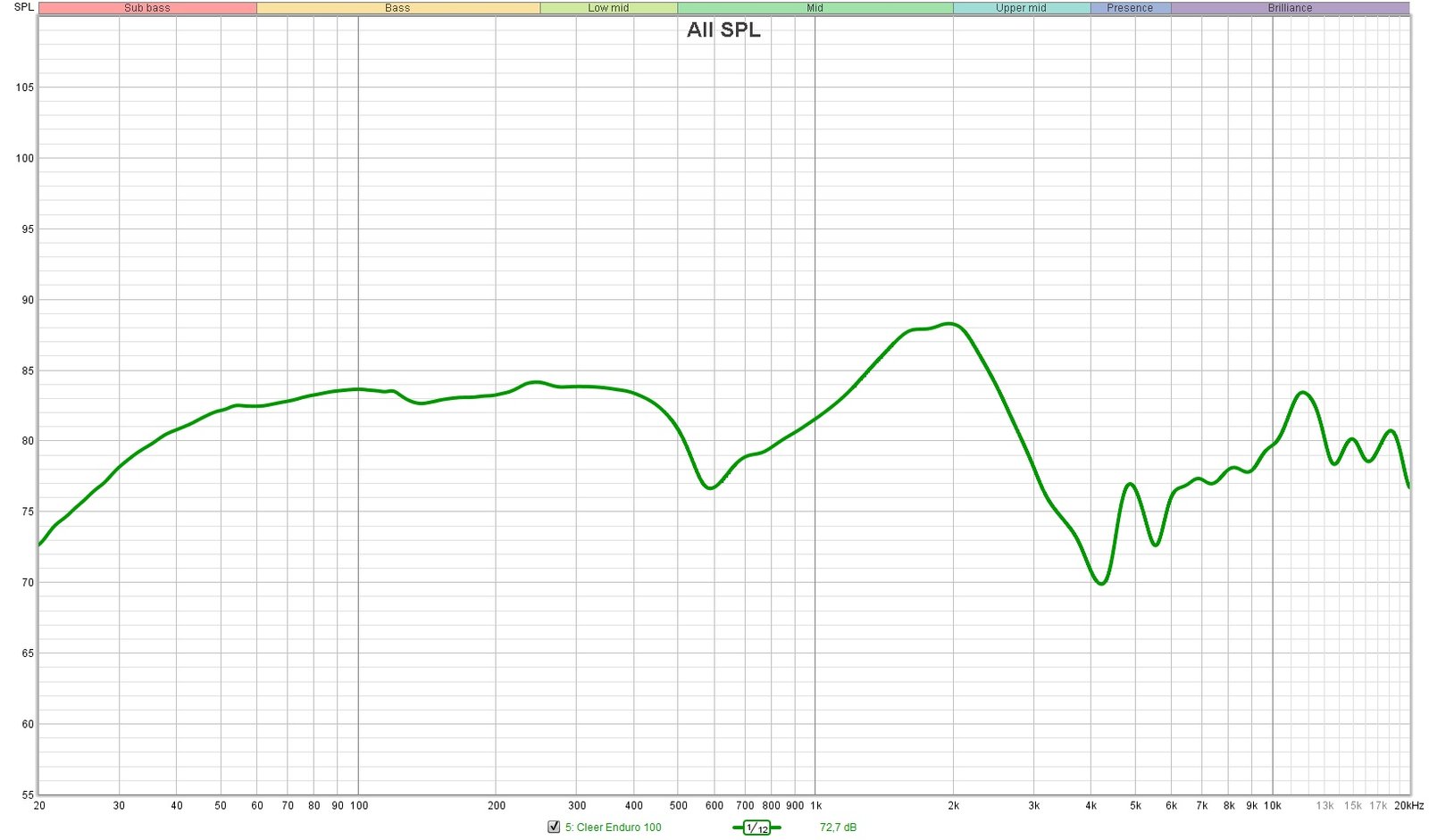Viewport: 1429px width, 840px height.
Task: Click the 1k label on frequency axis
Action: pyautogui.click(x=815, y=806)
